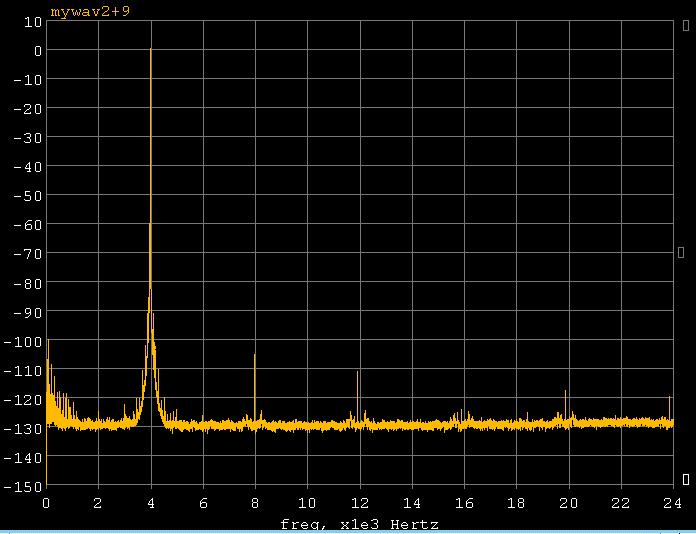Click the marker box at bottom right corner
The width and height of the screenshot is (696, 534).
click(686, 479)
